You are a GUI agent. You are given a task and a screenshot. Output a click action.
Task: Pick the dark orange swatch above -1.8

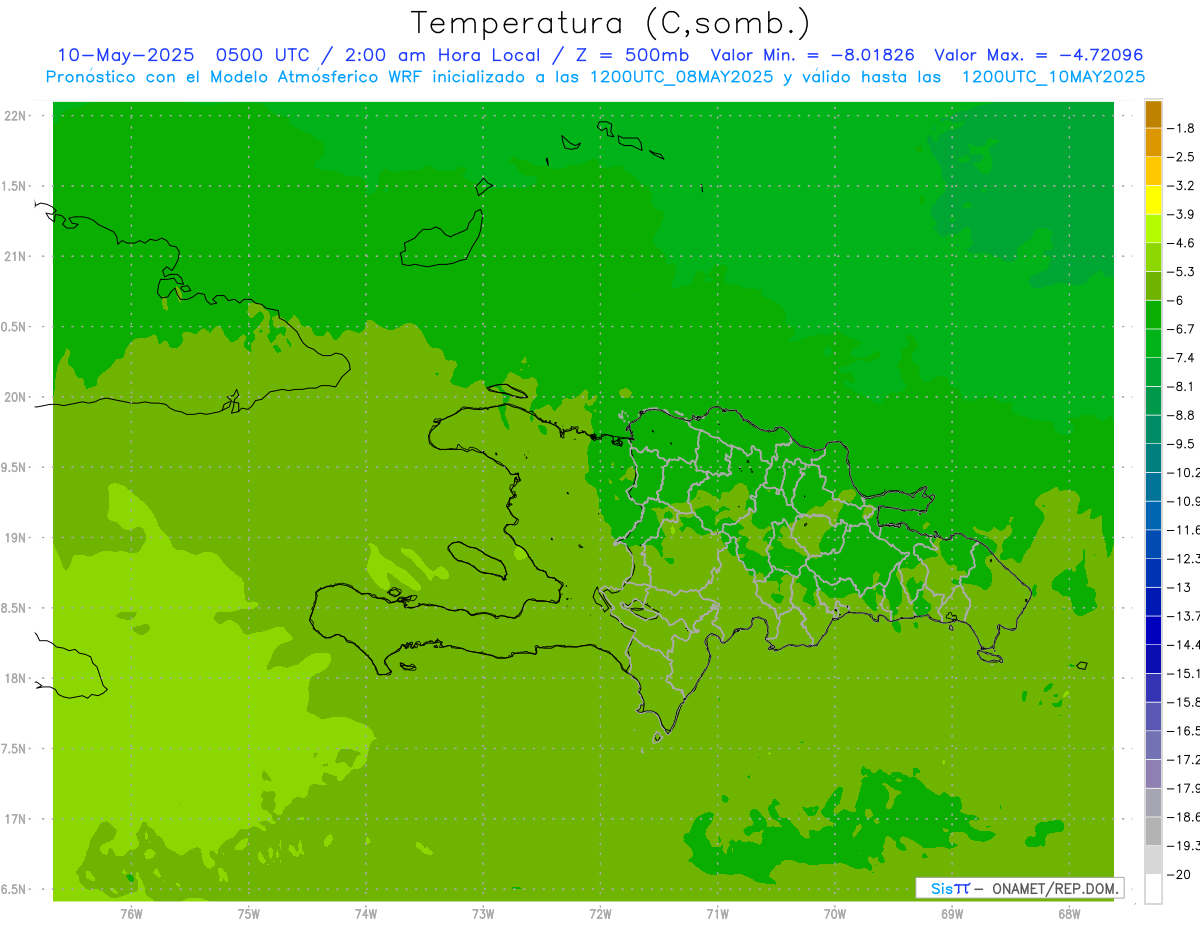click(1153, 114)
